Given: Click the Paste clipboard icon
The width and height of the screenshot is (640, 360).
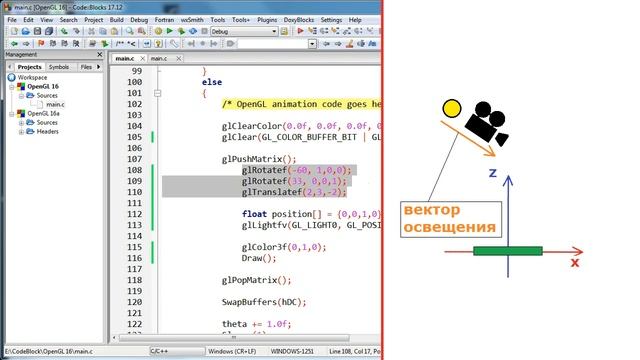Looking at the screenshot, I should tap(115, 31).
